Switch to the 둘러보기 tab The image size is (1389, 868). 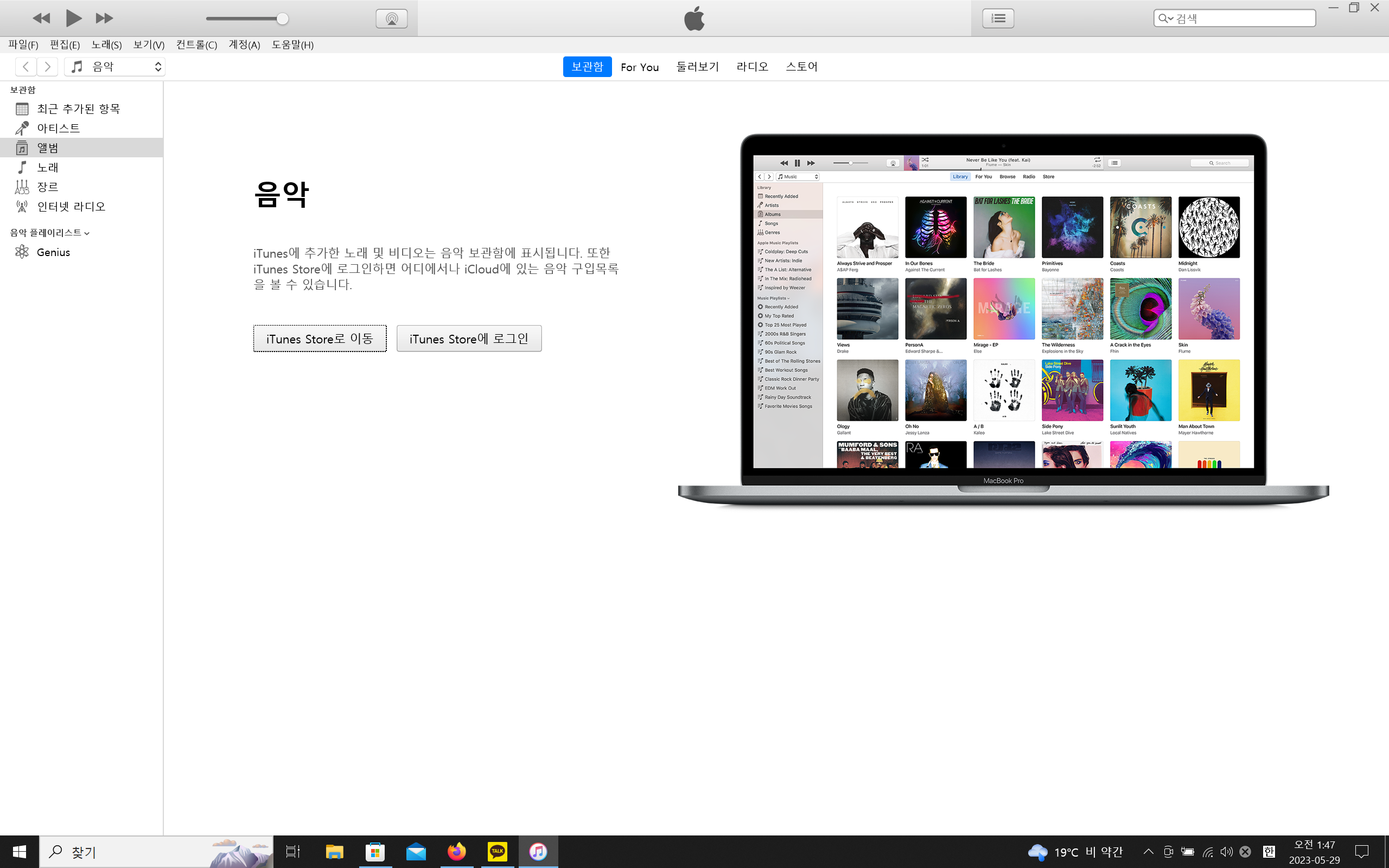point(697,67)
